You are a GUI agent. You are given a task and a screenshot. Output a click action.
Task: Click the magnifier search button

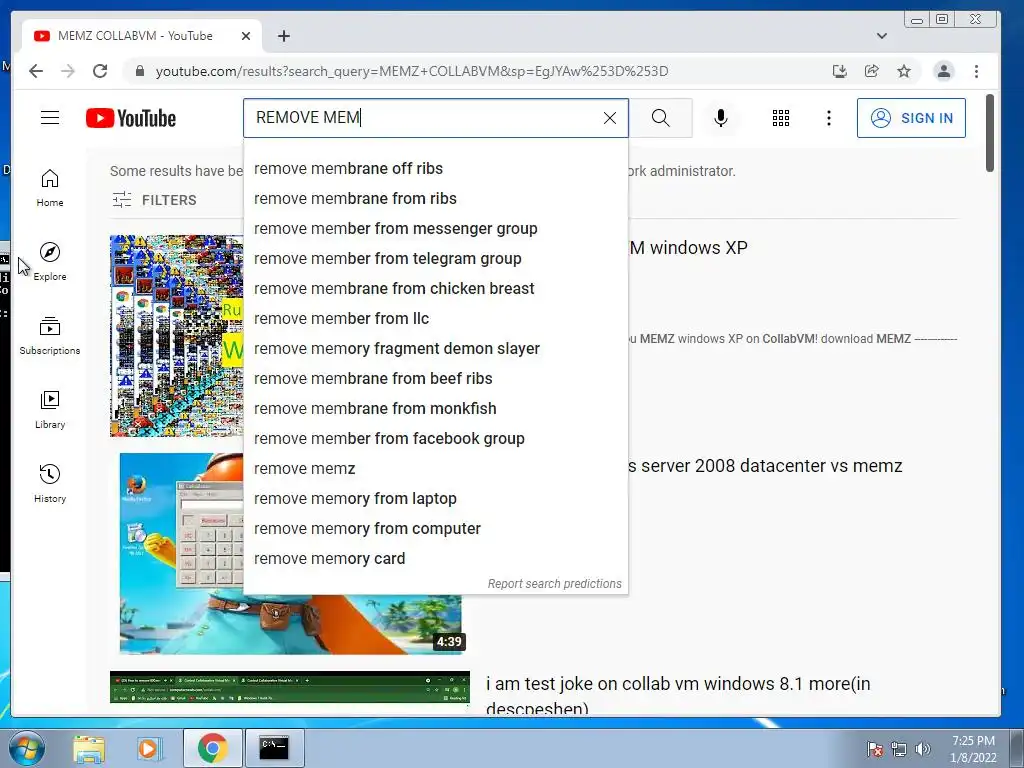click(660, 118)
